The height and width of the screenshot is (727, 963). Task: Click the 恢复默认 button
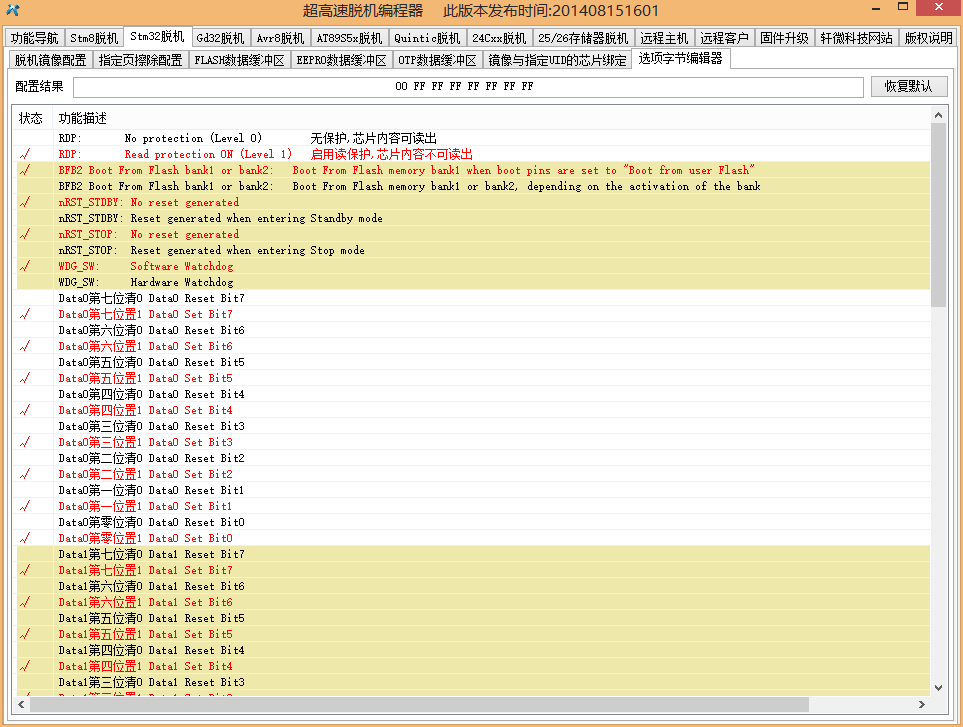pos(908,86)
